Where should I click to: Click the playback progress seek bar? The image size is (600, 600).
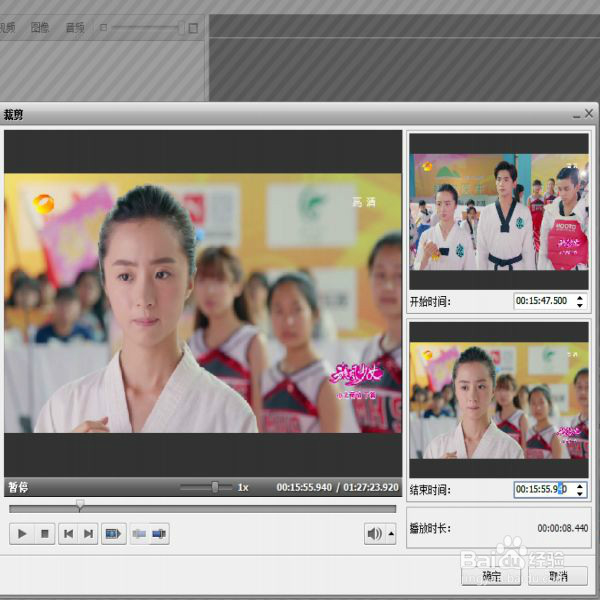pyautogui.click(x=202, y=509)
